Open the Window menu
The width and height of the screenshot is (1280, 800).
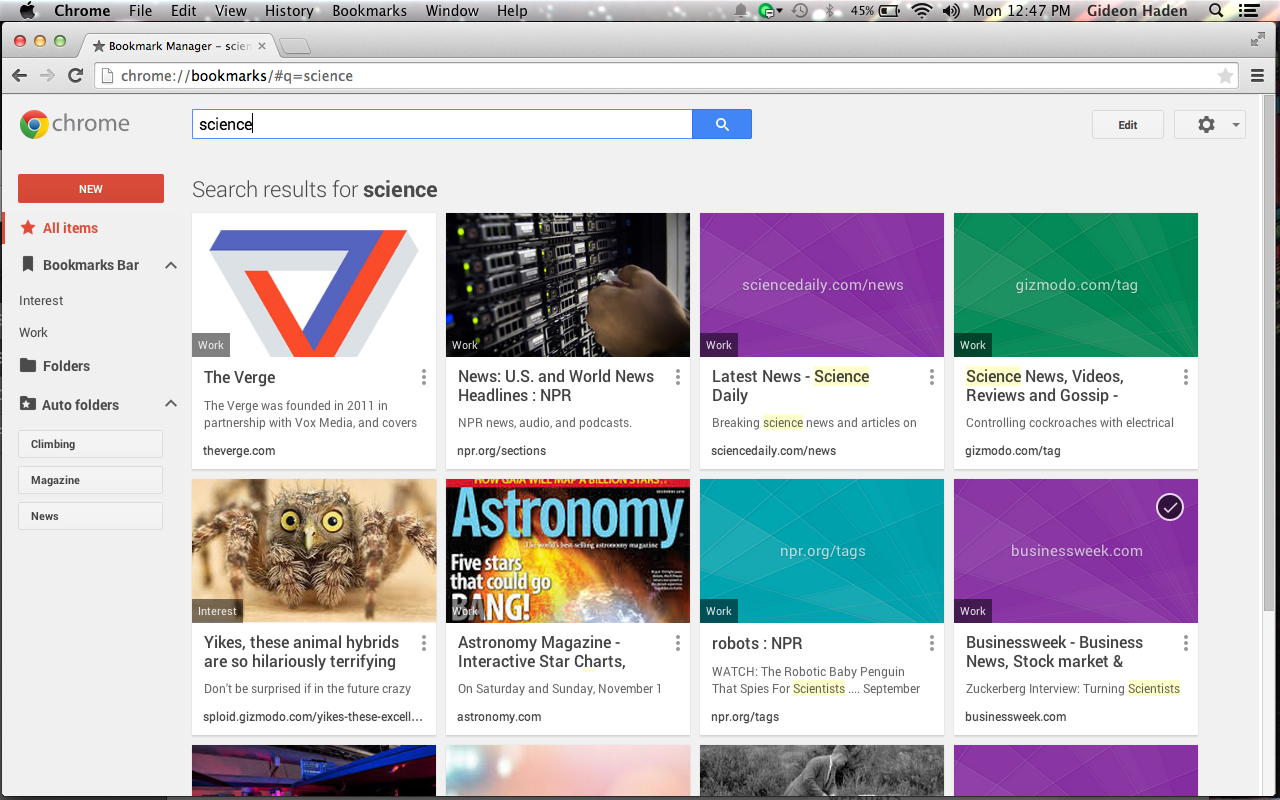[452, 11]
